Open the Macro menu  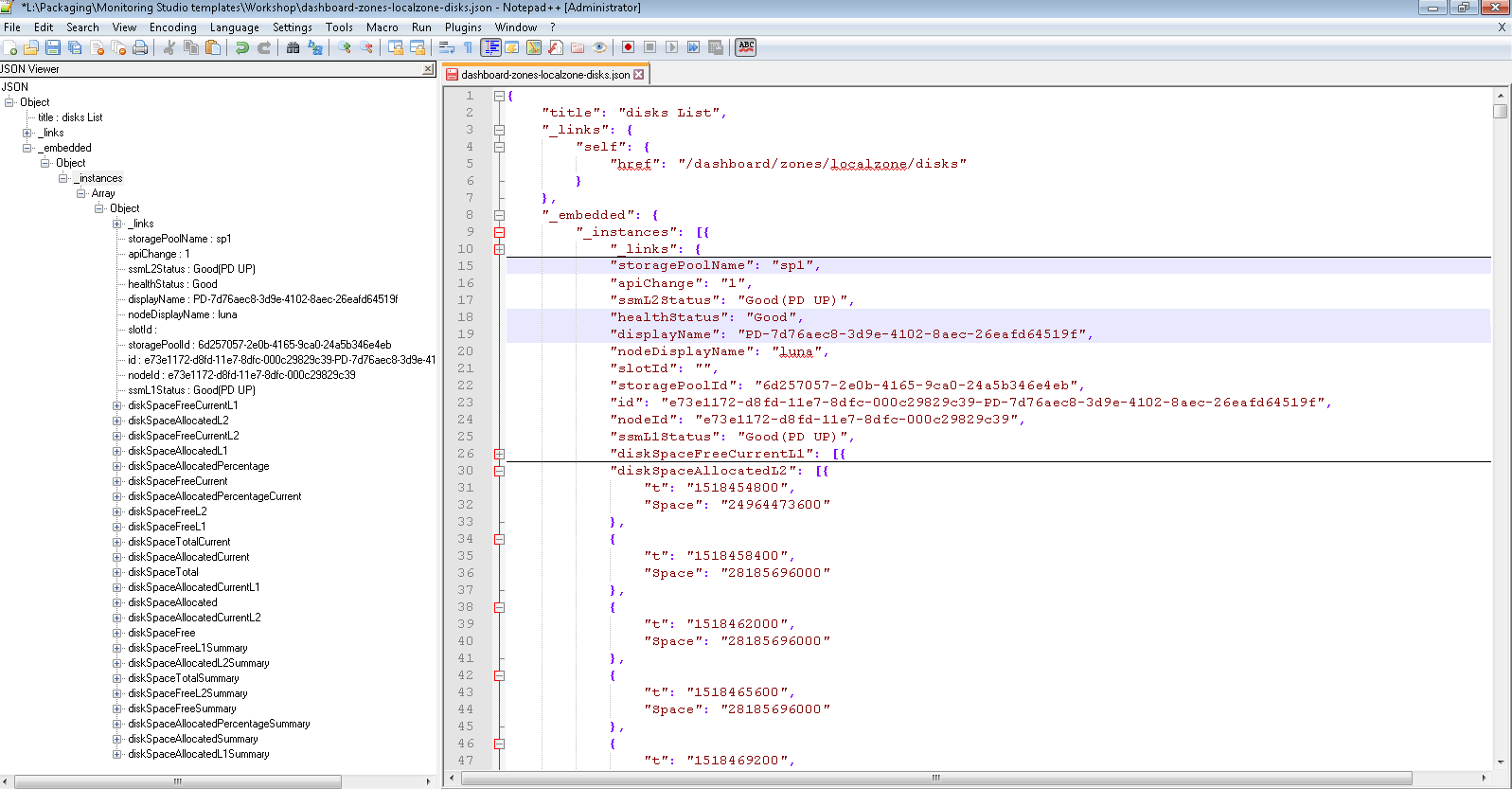click(382, 27)
